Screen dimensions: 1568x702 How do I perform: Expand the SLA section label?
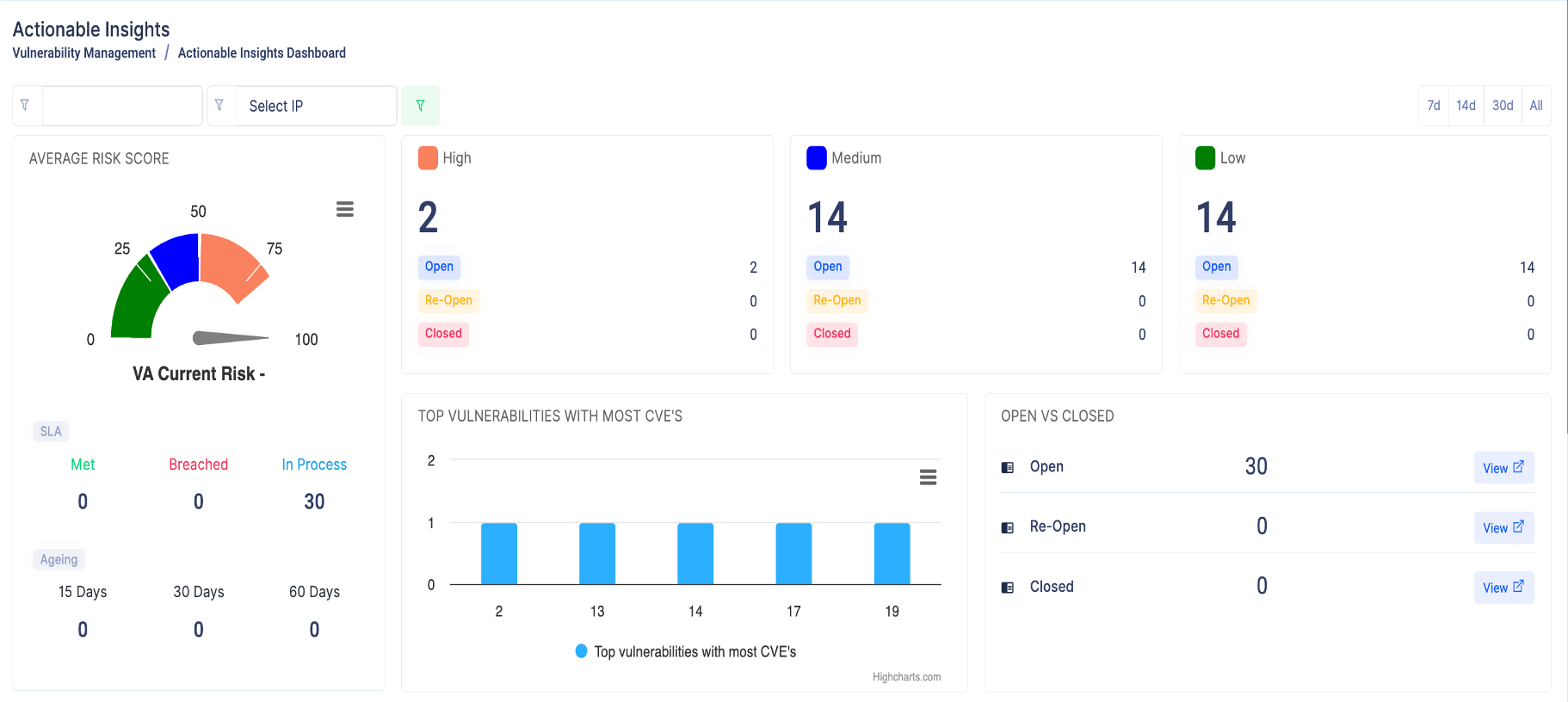point(50,431)
